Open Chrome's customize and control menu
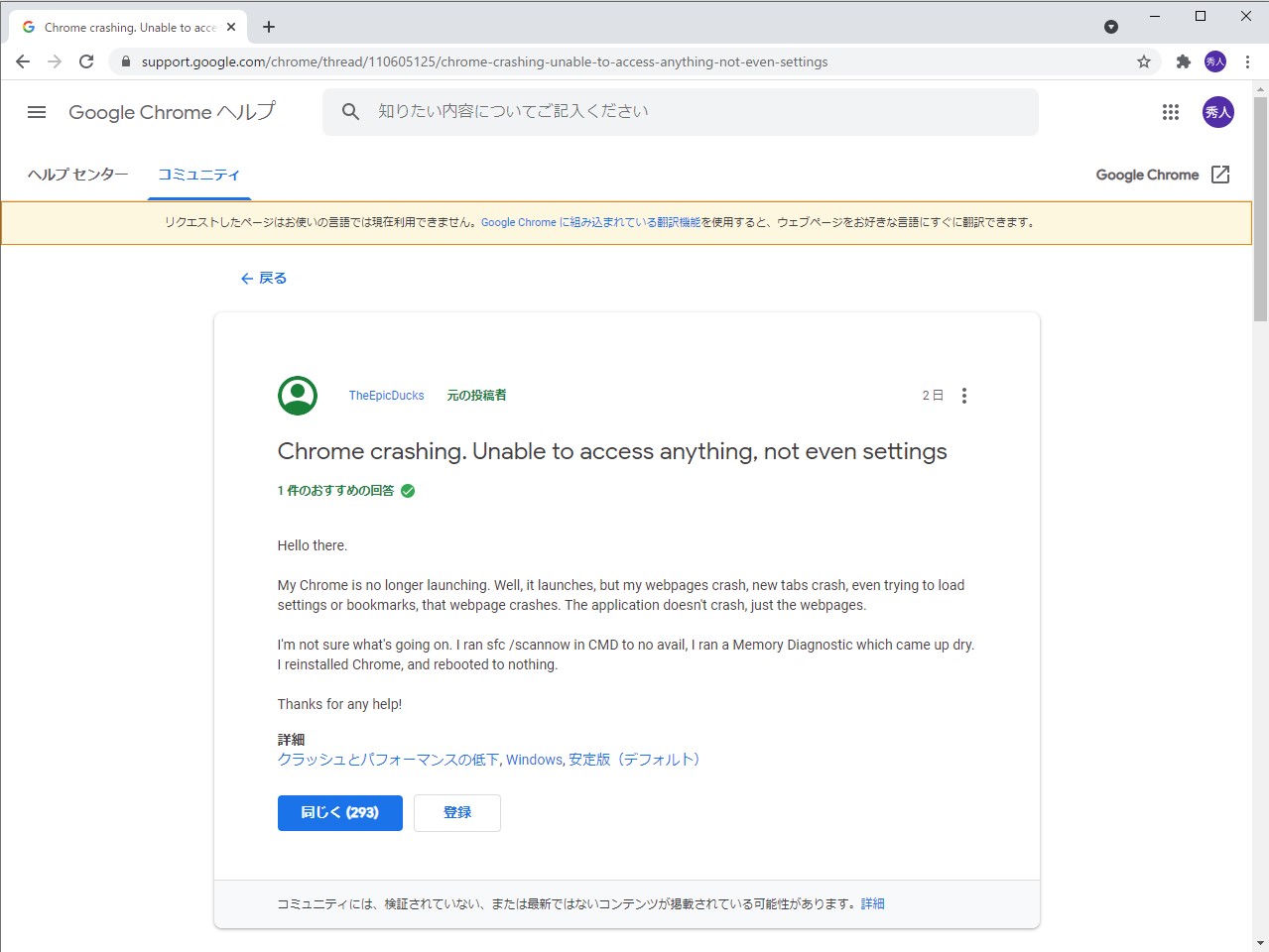The height and width of the screenshot is (952, 1269). (1247, 61)
